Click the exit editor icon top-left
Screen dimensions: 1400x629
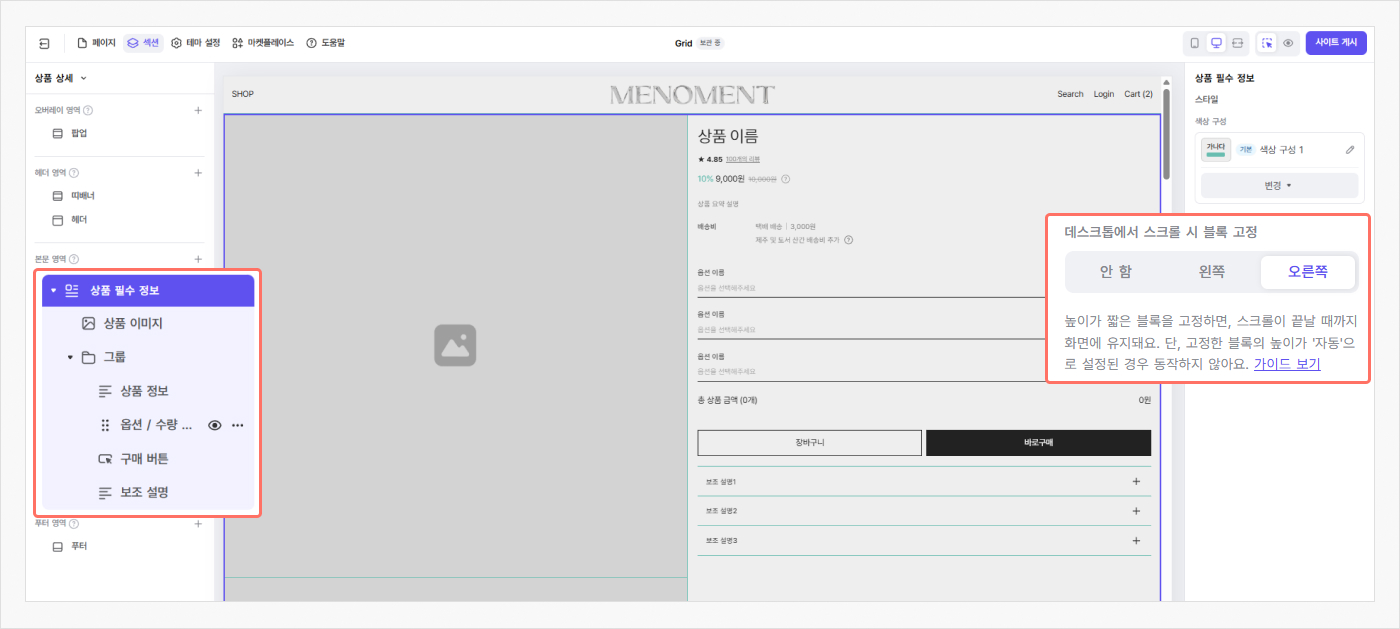coord(43,43)
